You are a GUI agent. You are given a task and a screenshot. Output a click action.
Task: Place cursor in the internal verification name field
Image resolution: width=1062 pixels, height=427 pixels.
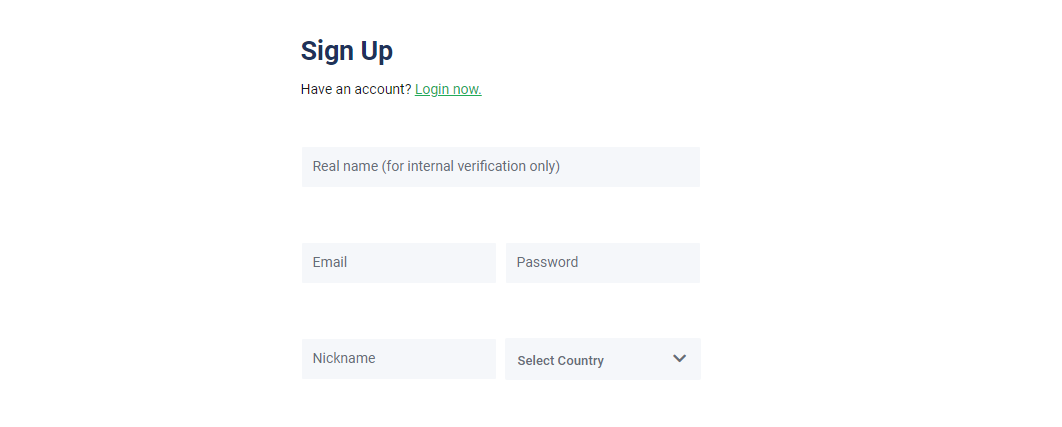click(500, 166)
